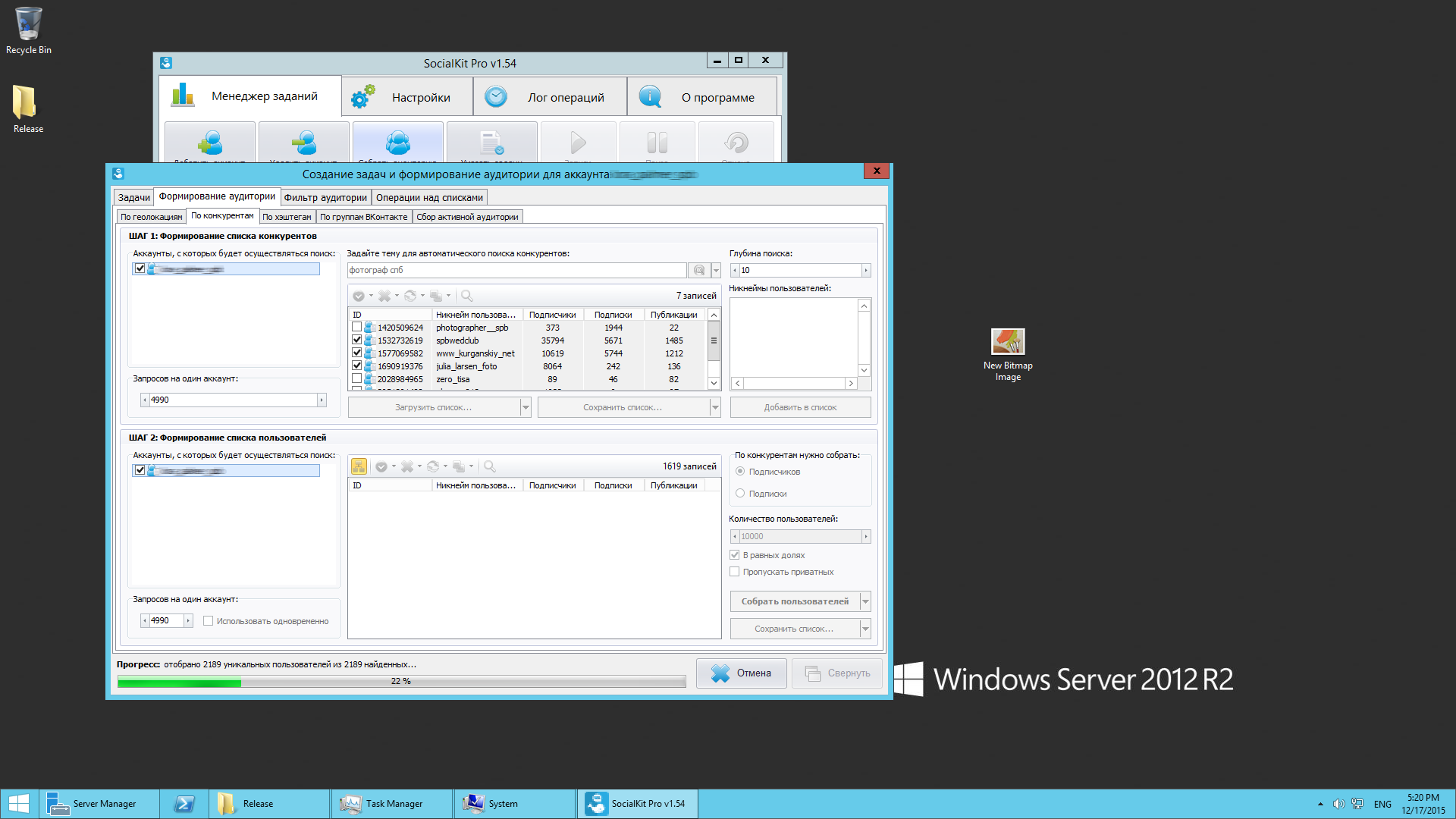Click the copy icon in step 2 toolbar
Viewport: 1456px width, 819px height.
point(459,466)
